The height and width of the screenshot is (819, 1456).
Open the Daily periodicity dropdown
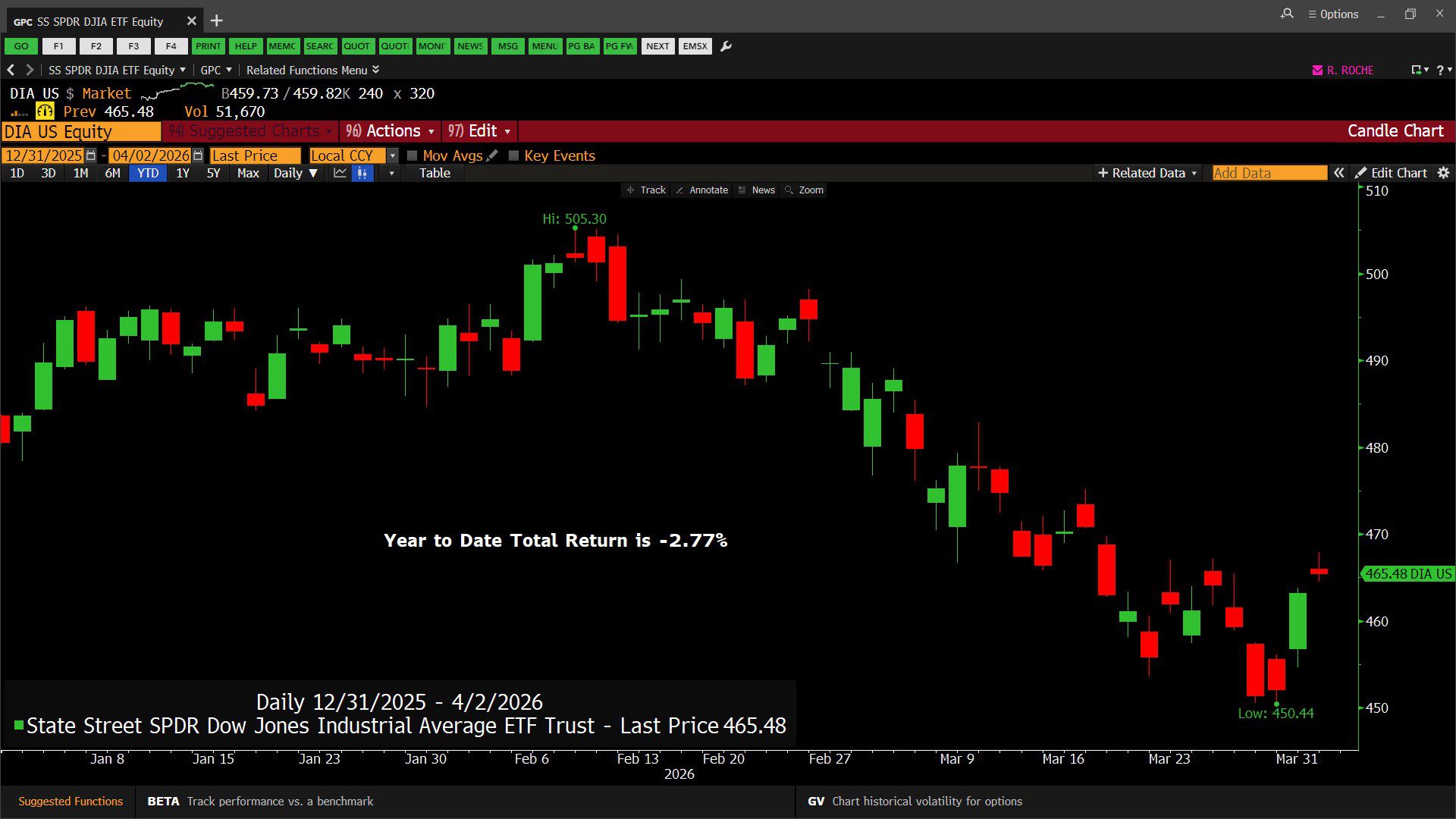[x=295, y=173]
